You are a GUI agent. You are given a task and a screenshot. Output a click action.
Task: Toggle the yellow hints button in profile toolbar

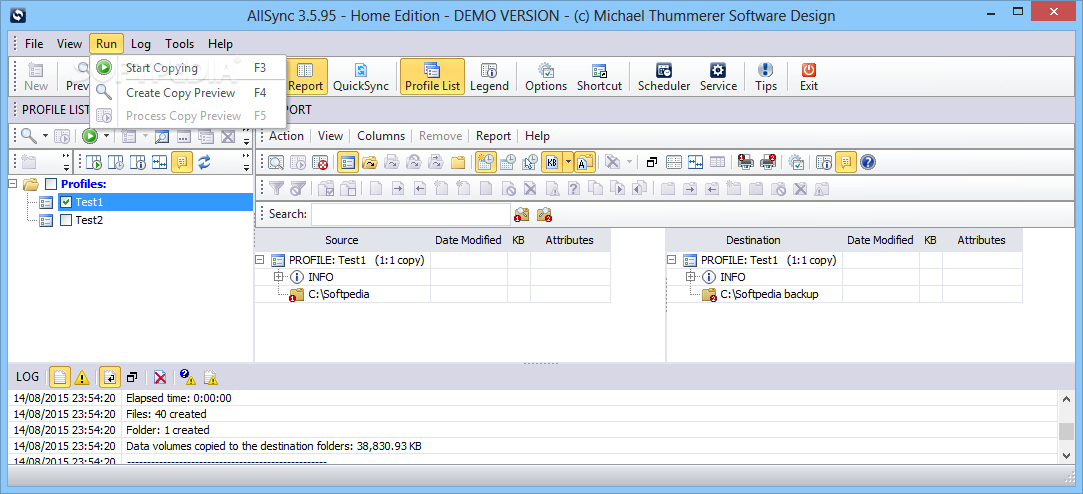(182, 162)
